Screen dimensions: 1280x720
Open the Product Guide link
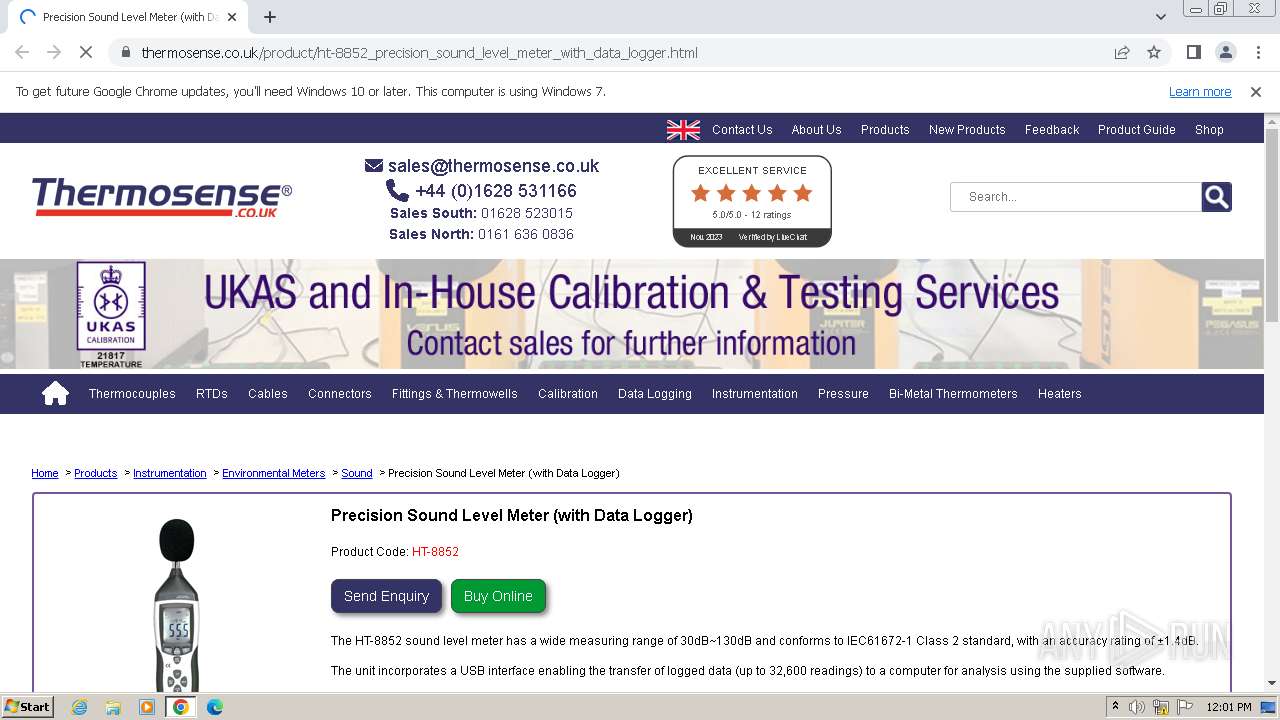[x=1137, y=130]
